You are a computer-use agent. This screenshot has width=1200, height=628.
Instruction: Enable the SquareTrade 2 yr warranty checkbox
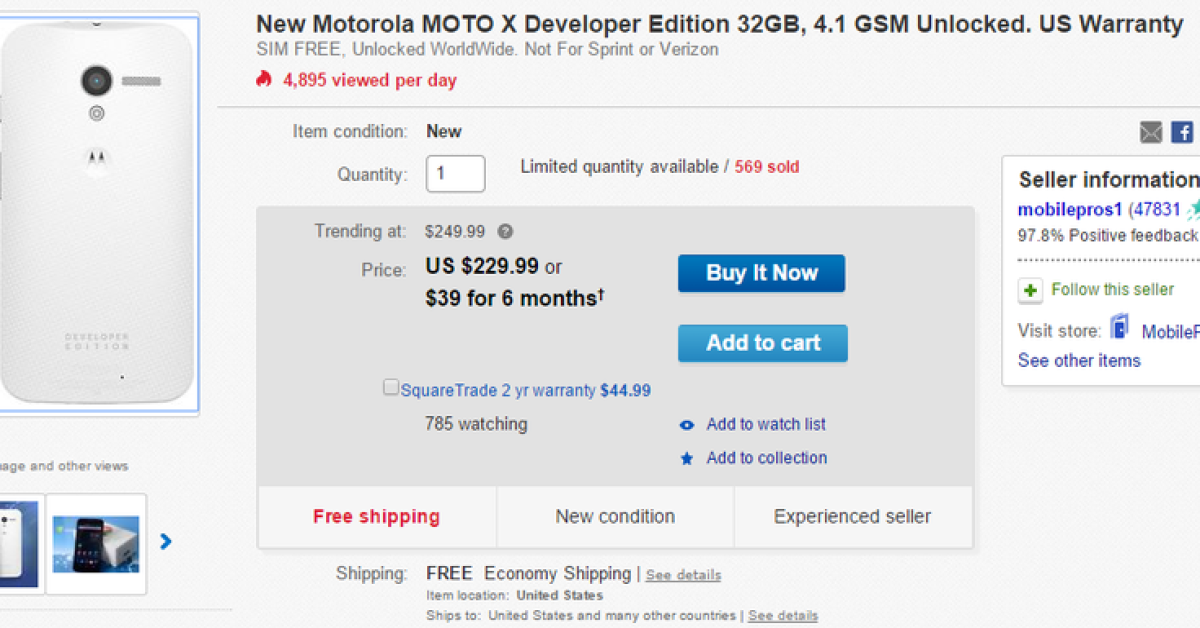[391, 388]
